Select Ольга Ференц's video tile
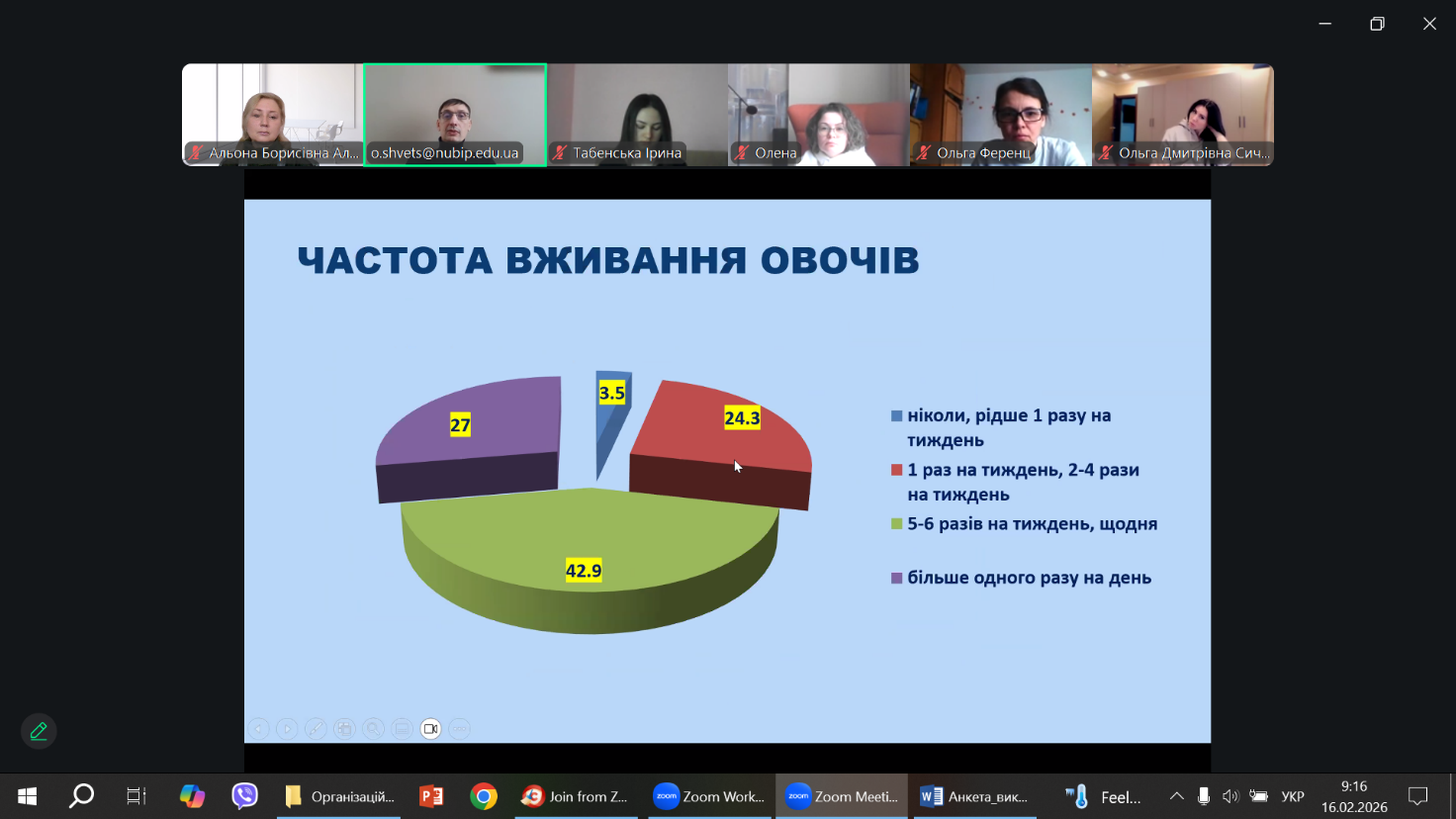The image size is (1456, 819). 1001,115
